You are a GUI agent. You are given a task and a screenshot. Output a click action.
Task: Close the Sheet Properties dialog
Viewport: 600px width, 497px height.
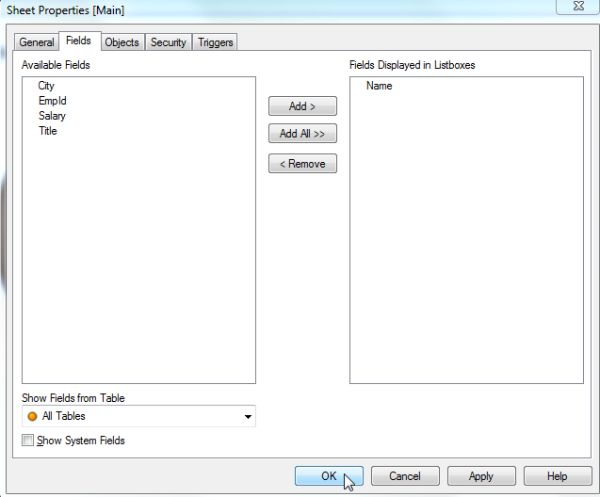click(579, 6)
